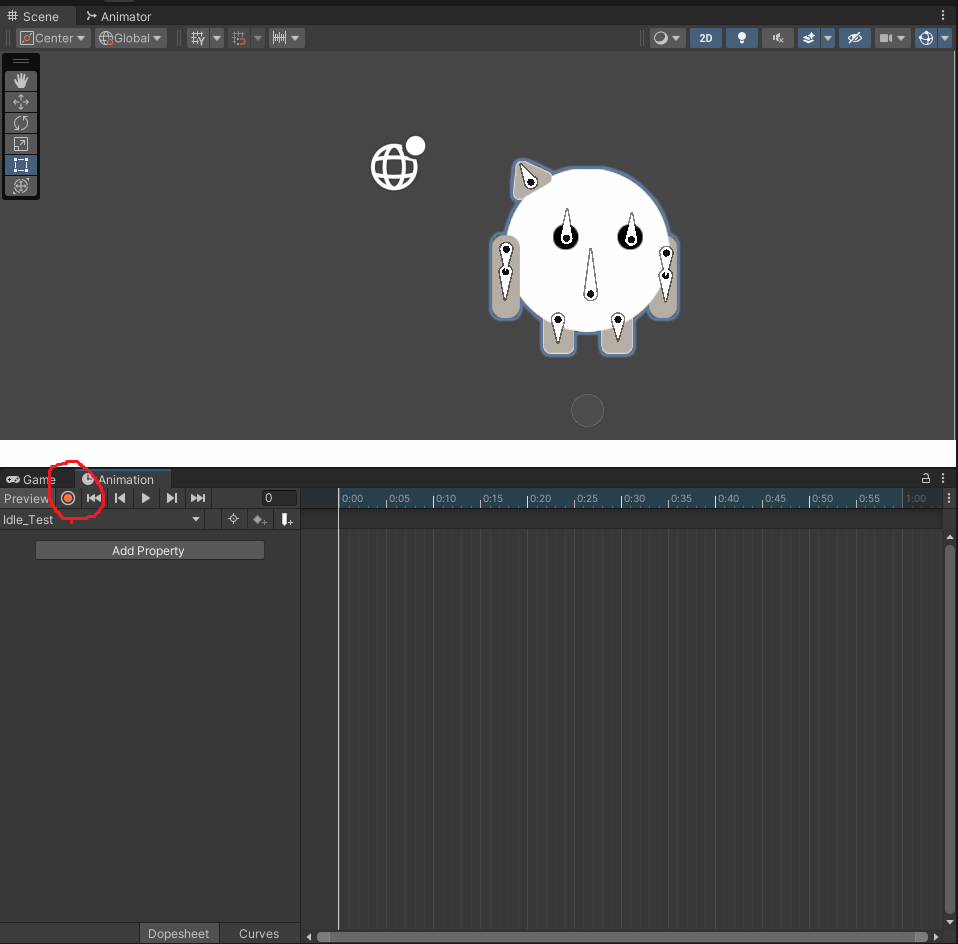Switch to the Curves tab

click(258, 933)
